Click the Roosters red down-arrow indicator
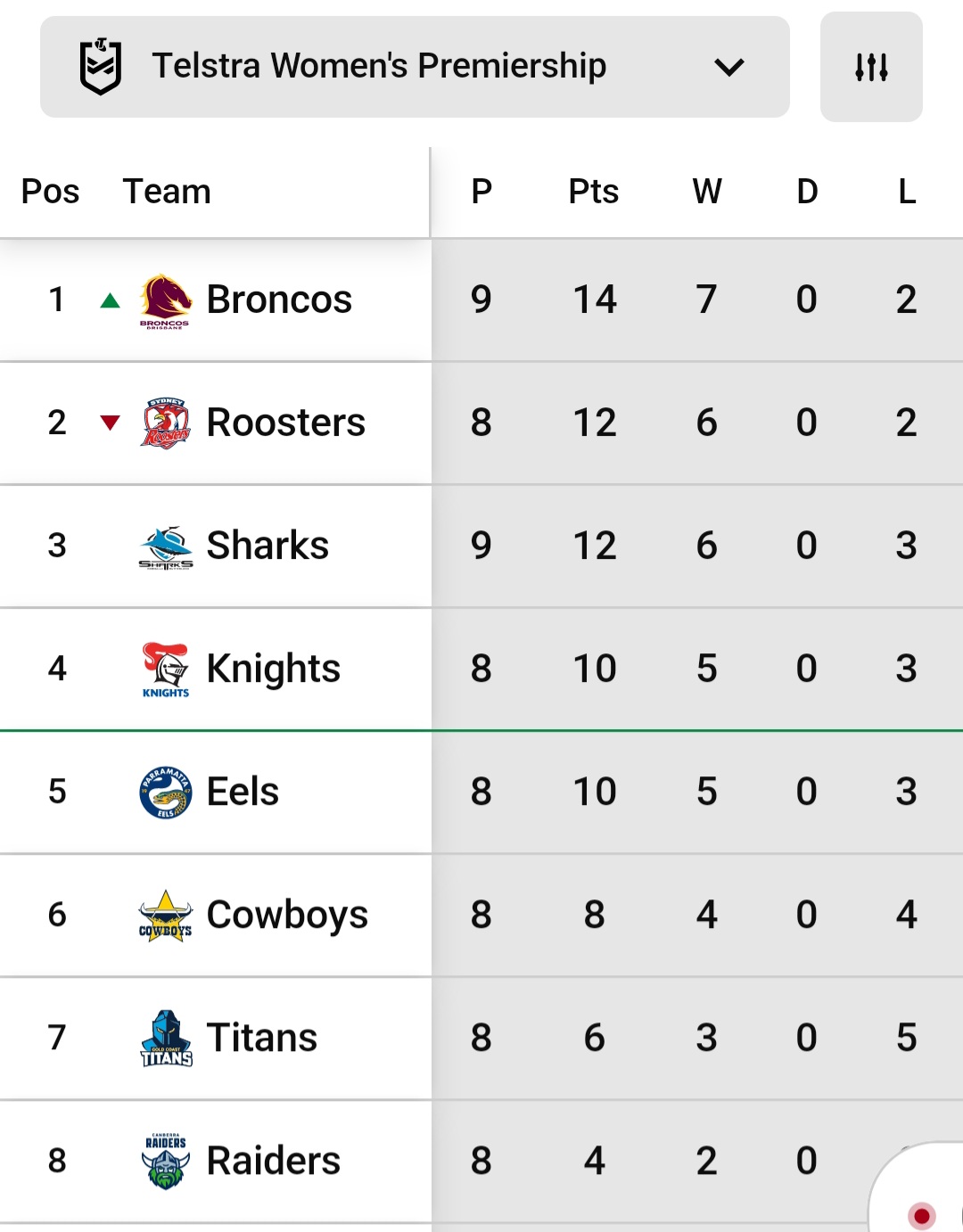 click(x=110, y=423)
